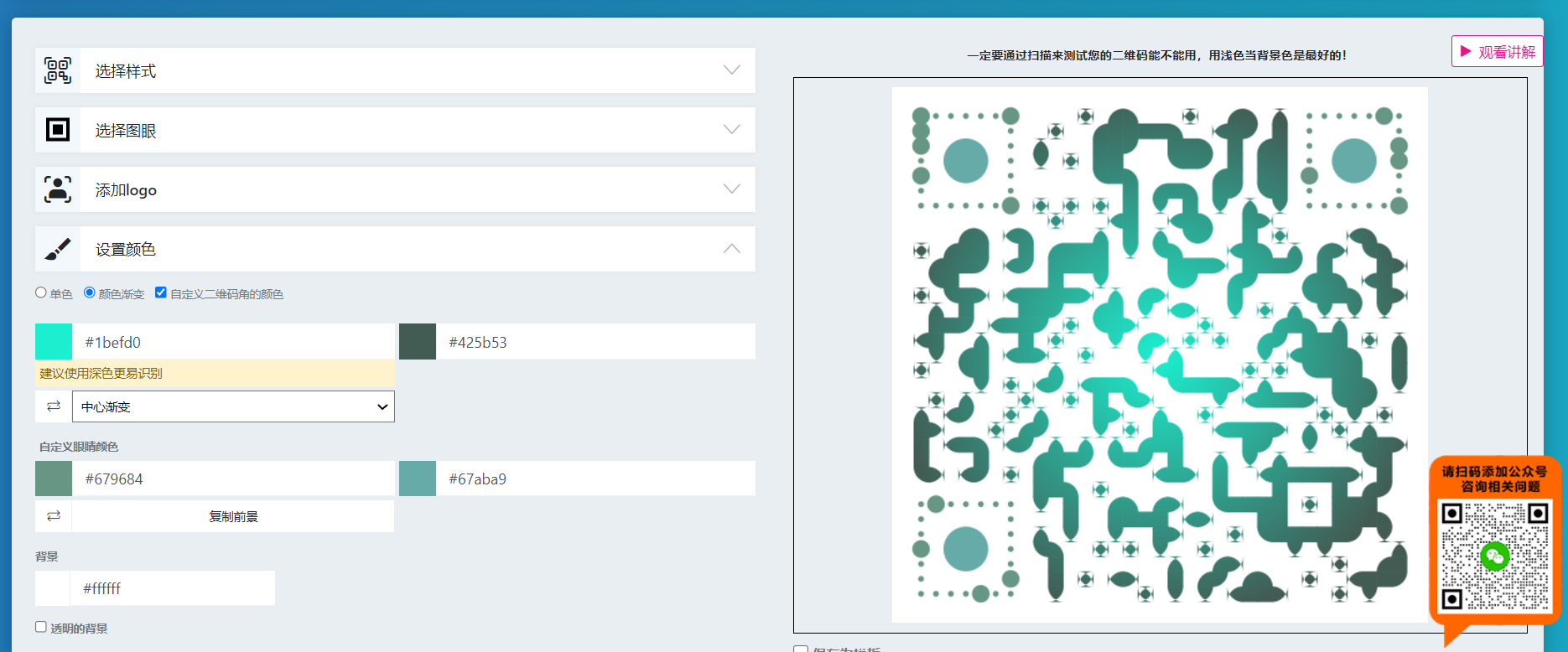The height and width of the screenshot is (652, 1568).
Task: Open the #1befd0 cyan color swatch
Action: [54, 342]
